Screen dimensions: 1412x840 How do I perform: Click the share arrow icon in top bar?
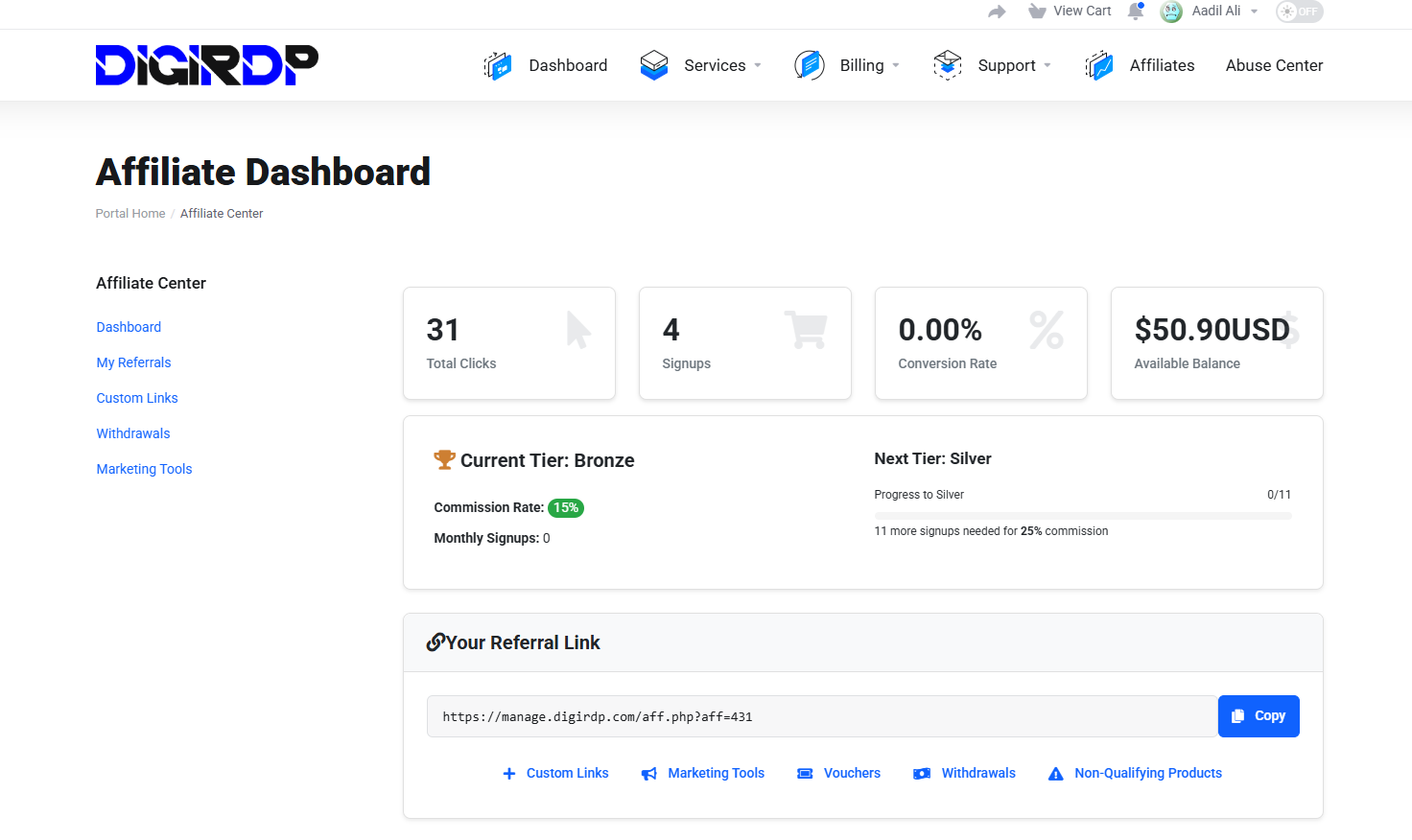[x=997, y=12]
